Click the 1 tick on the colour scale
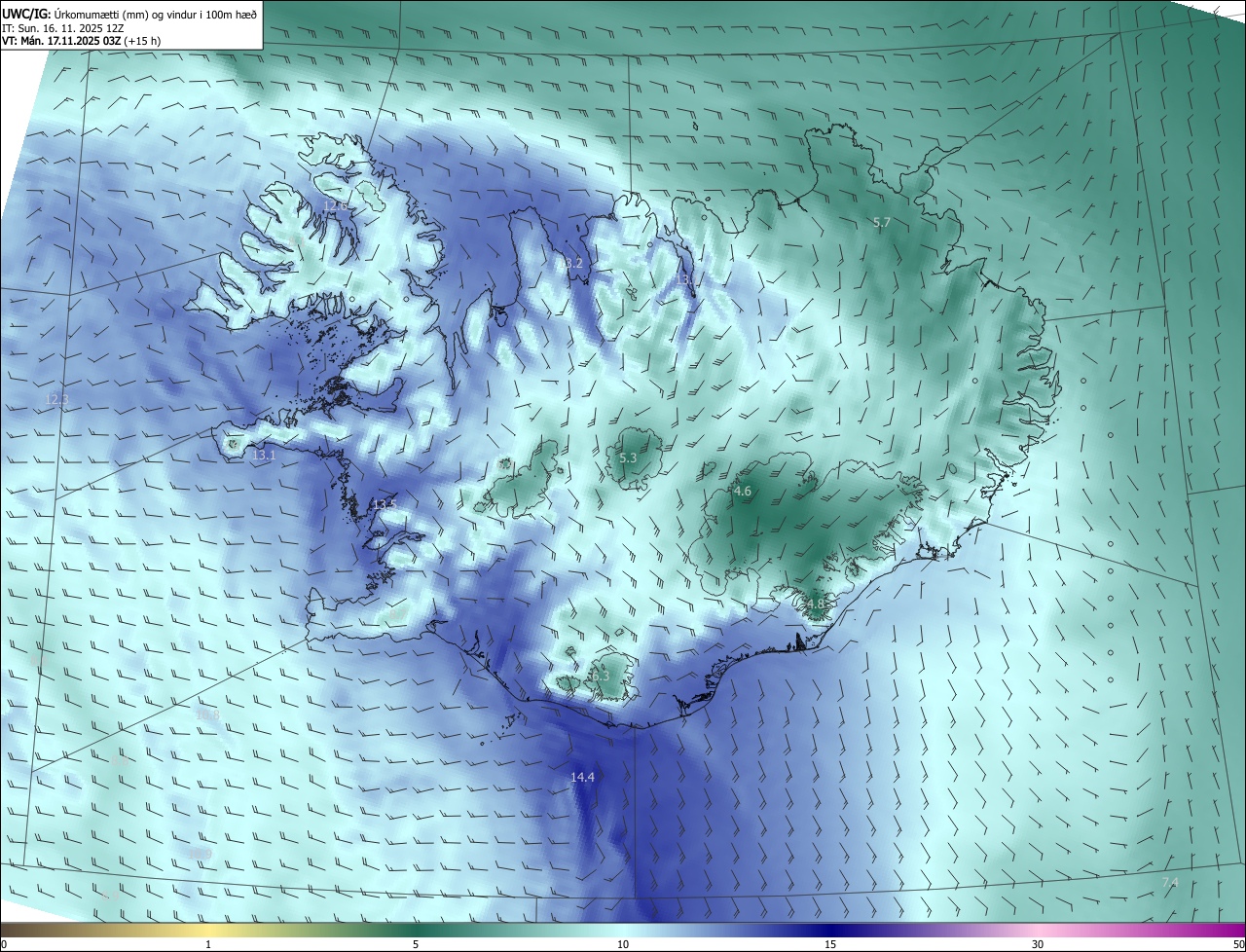This screenshot has width=1246, height=952. tap(208, 944)
